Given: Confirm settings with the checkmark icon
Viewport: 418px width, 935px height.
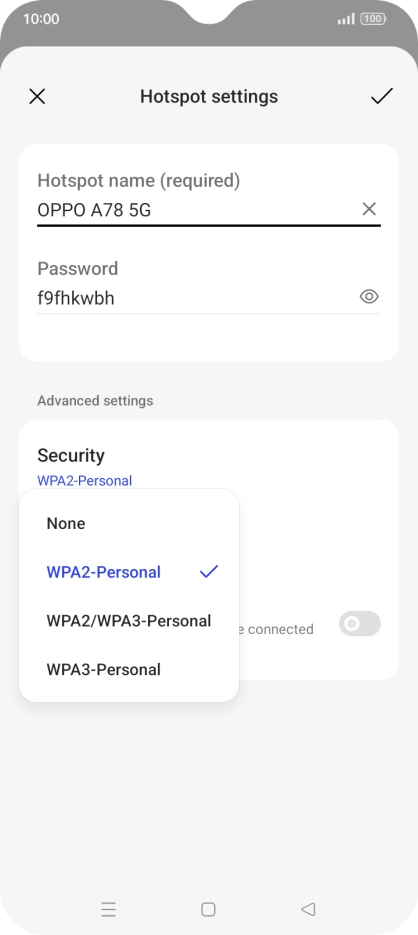Looking at the screenshot, I should click(x=382, y=96).
